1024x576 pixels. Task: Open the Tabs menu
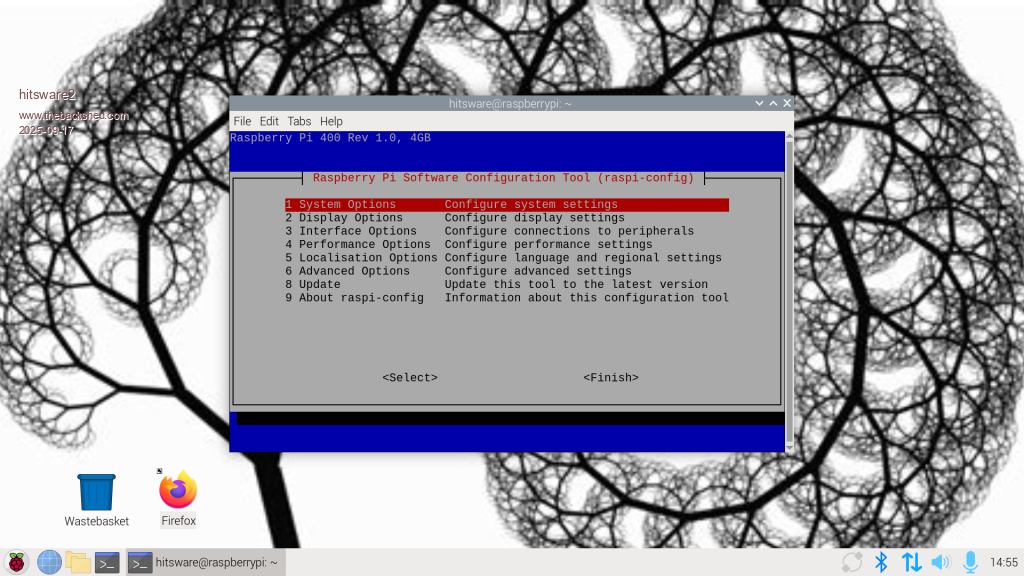point(299,121)
